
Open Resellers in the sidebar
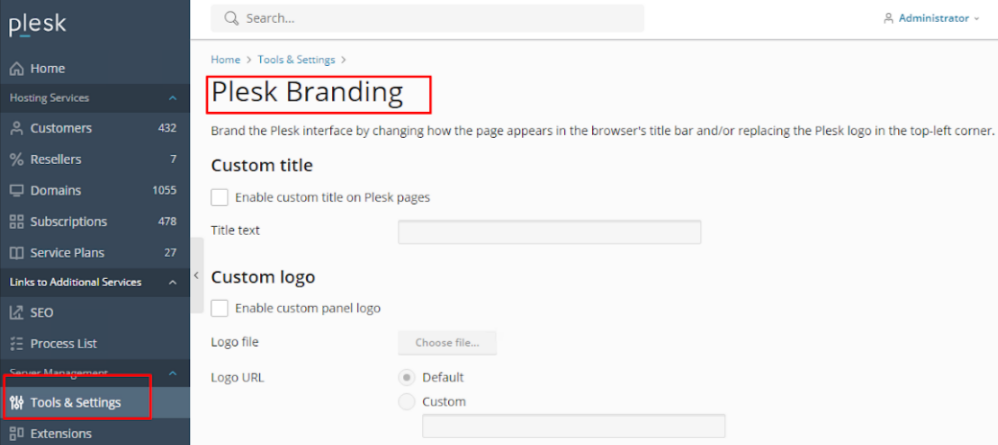pos(95,159)
